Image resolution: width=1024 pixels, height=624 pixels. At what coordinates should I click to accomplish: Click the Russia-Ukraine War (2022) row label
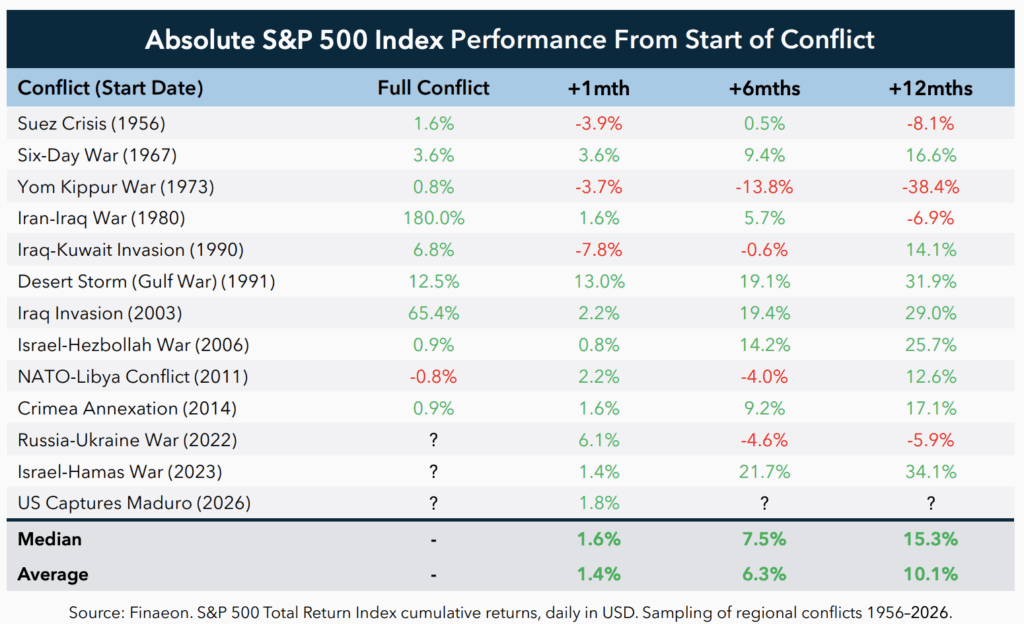(127, 440)
